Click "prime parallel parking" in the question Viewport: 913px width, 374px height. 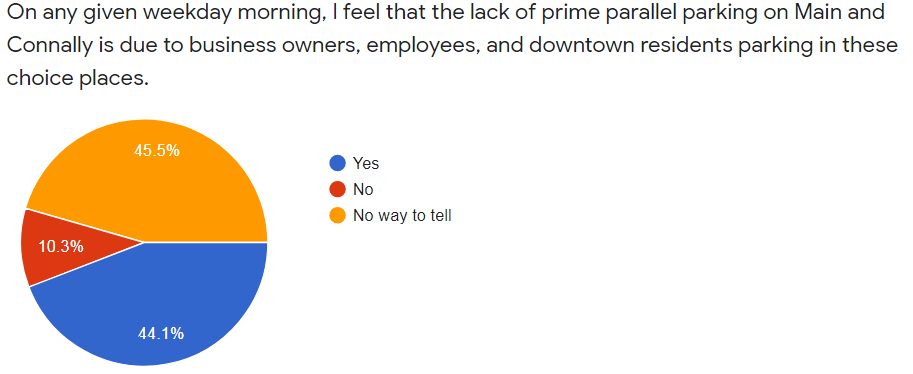click(x=621, y=14)
